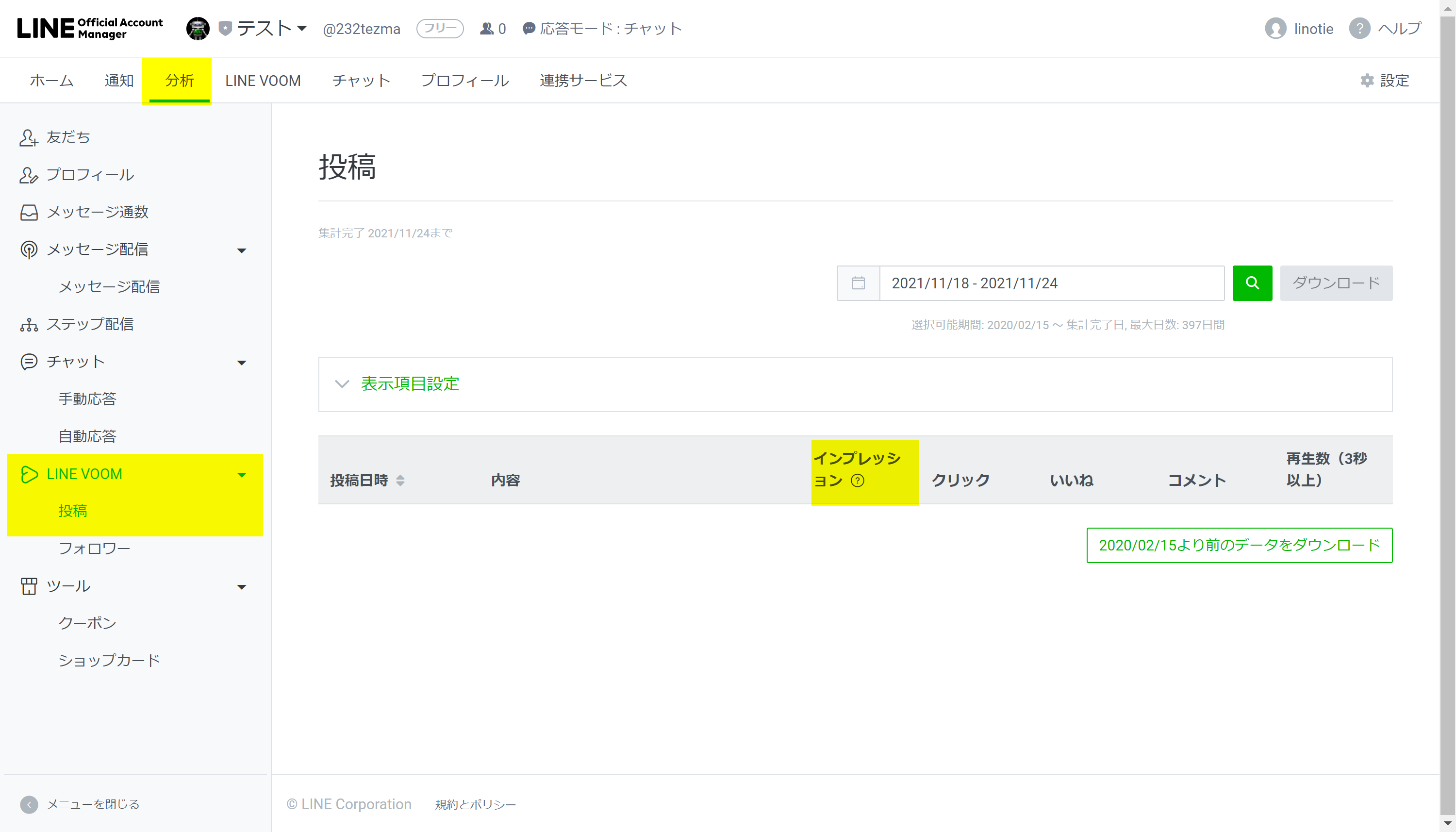Click the calendar icon in the date field
This screenshot has height=832, width=1456.
coord(858,283)
